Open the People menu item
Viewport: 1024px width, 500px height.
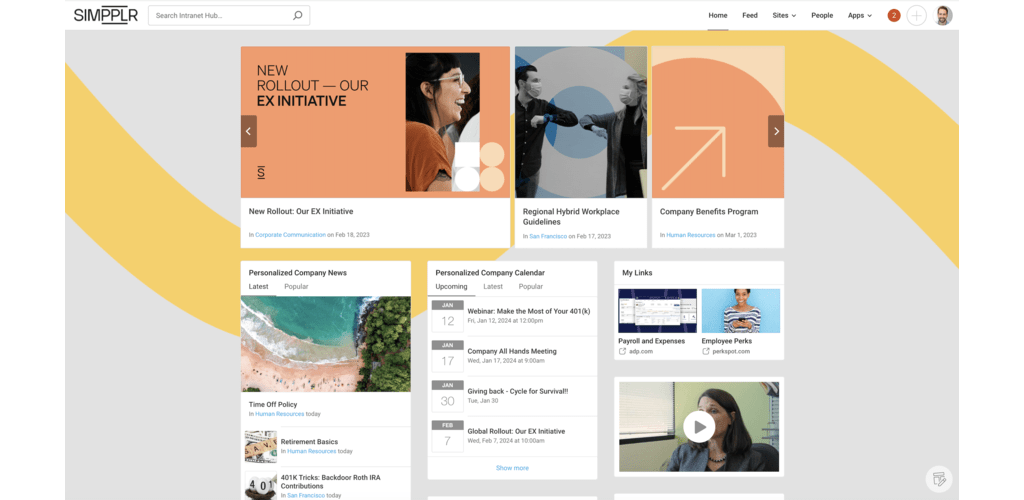click(822, 16)
